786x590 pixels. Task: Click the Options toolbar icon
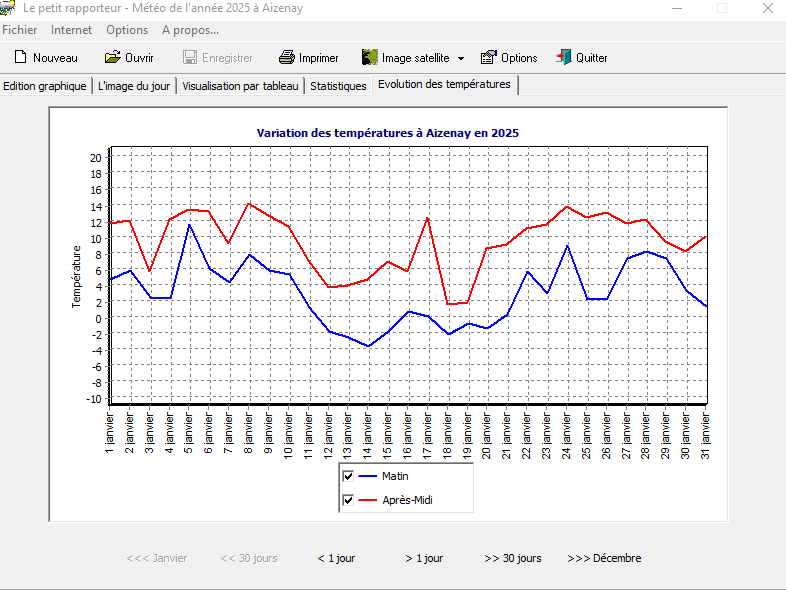pyautogui.click(x=489, y=57)
